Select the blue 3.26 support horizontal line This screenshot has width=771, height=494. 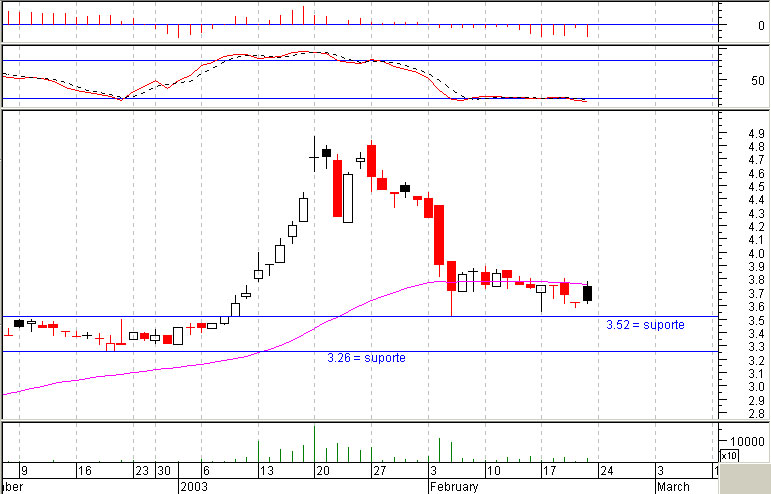coord(360,351)
